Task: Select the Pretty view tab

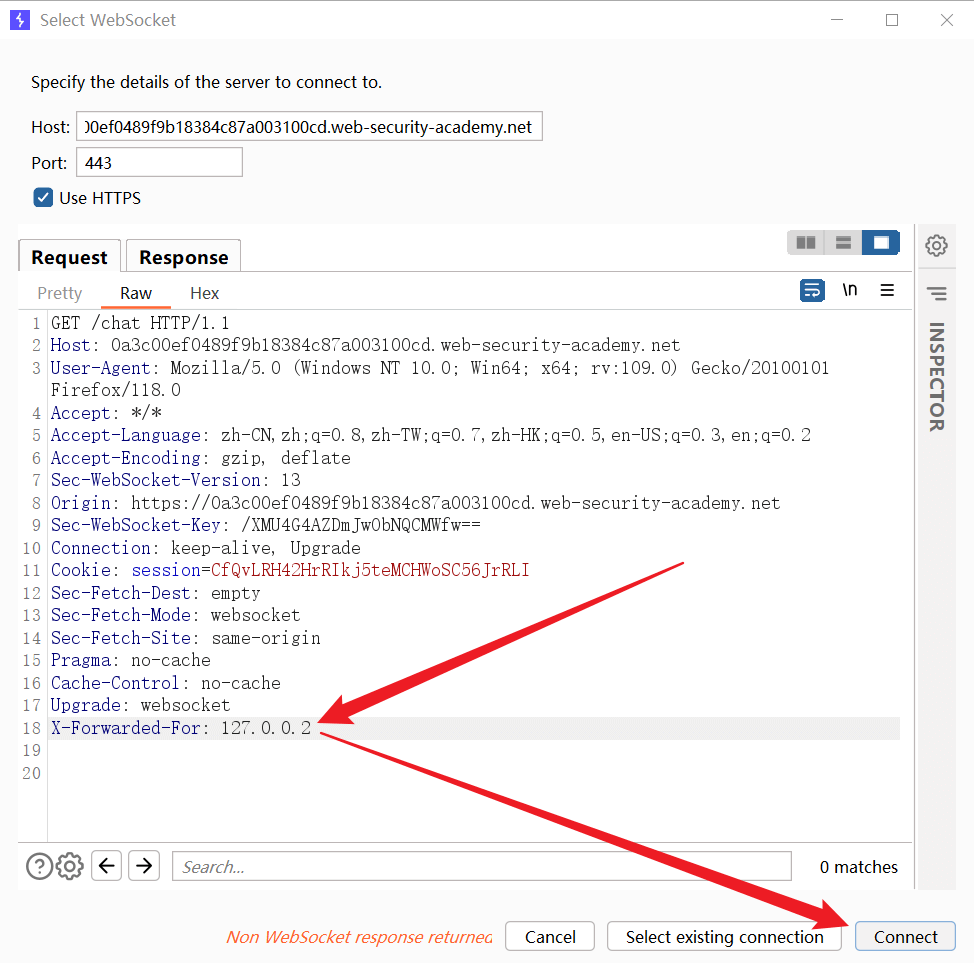Action: click(60, 293)
